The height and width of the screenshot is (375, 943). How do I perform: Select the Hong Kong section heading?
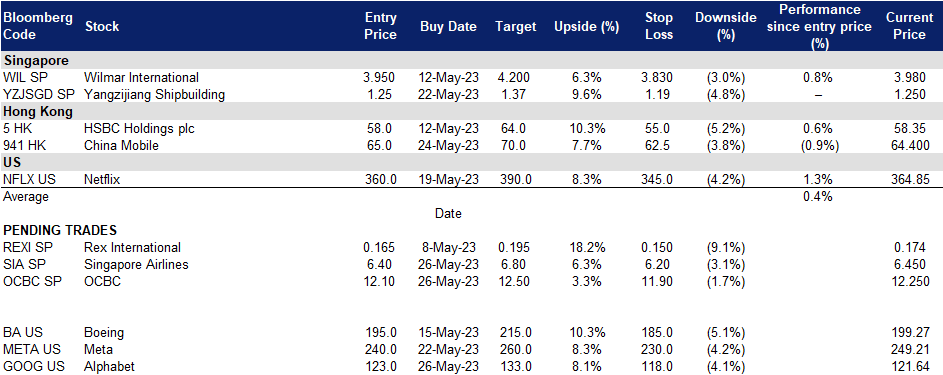pos(38,111)
